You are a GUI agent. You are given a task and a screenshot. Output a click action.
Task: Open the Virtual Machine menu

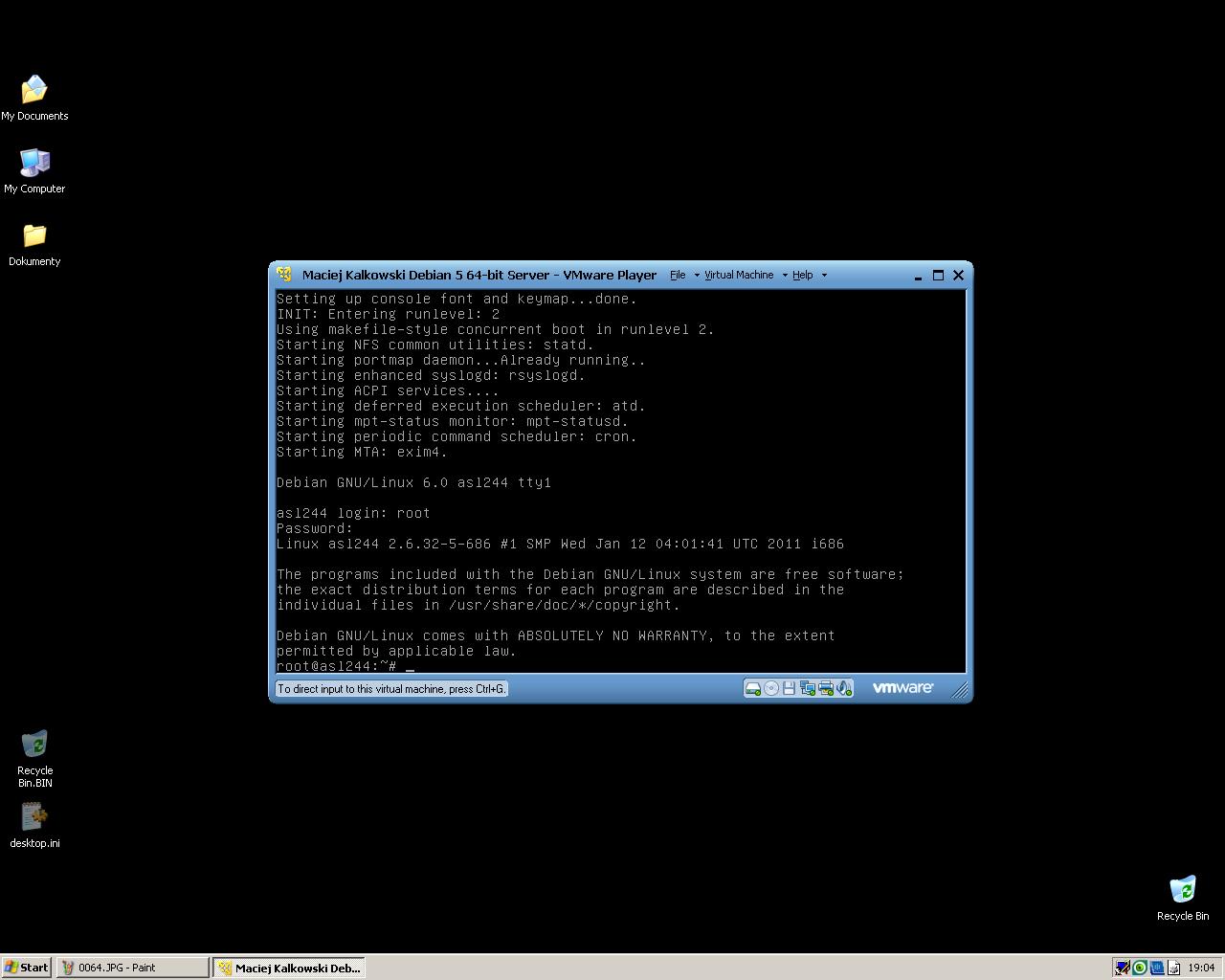pyautogui.click(x=739, y=275)
